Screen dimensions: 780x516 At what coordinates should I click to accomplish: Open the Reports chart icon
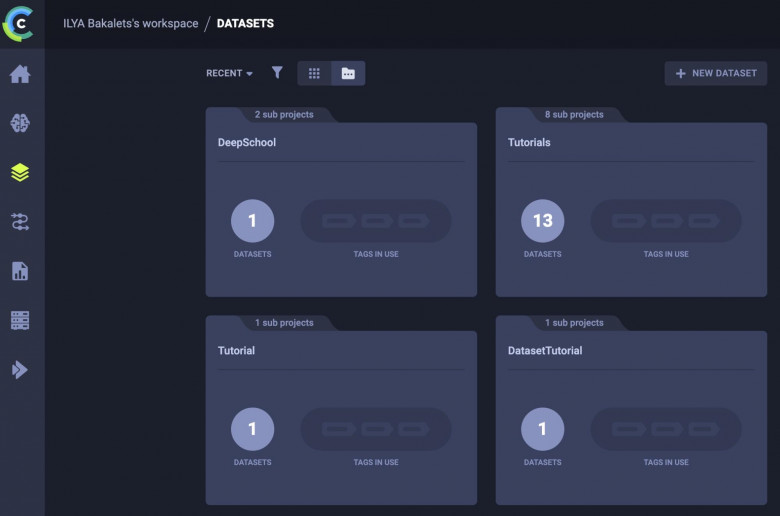(20, 271)
